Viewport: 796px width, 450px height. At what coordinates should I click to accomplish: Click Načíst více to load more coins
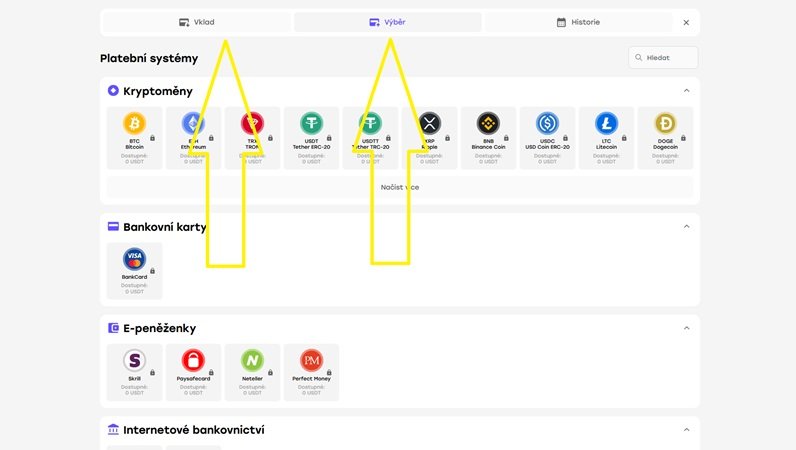400,187
